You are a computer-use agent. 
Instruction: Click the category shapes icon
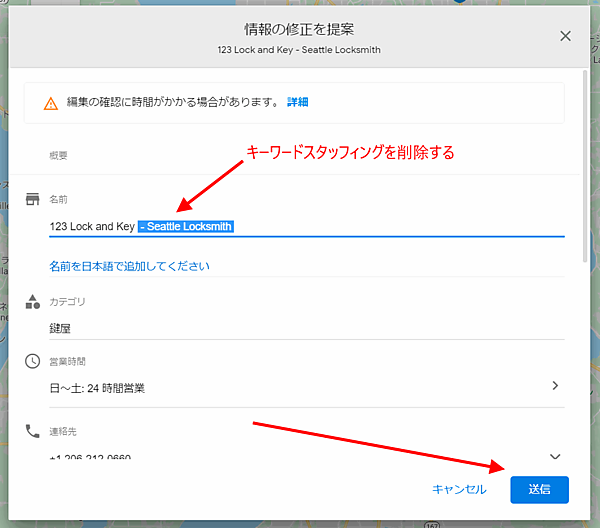click(33, 301)
